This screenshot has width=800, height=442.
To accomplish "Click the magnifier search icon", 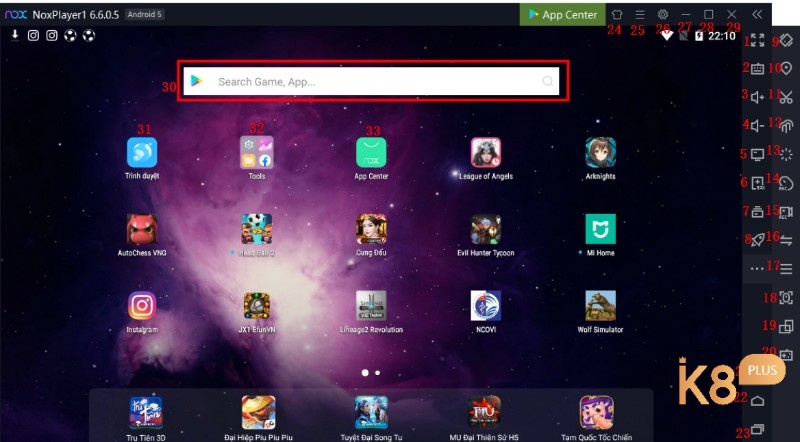I will (547, 81).
